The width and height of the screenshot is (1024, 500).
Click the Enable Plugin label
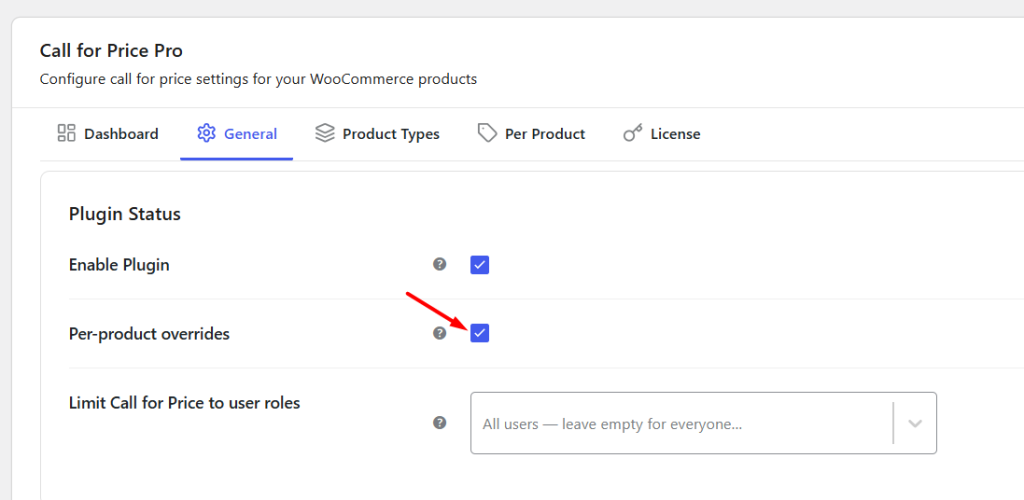tap(119, 265)
